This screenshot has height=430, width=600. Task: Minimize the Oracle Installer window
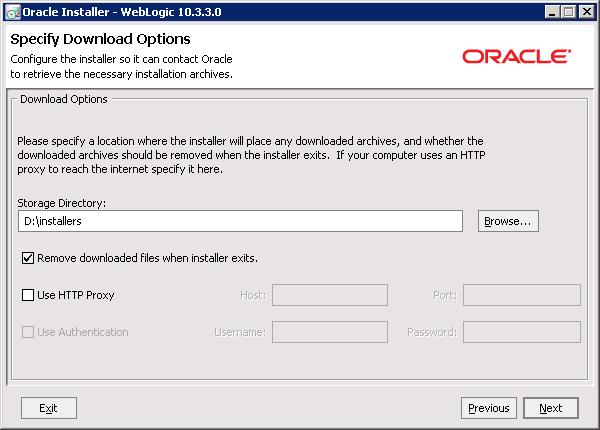pyautogui.click(x=552, y=12)
